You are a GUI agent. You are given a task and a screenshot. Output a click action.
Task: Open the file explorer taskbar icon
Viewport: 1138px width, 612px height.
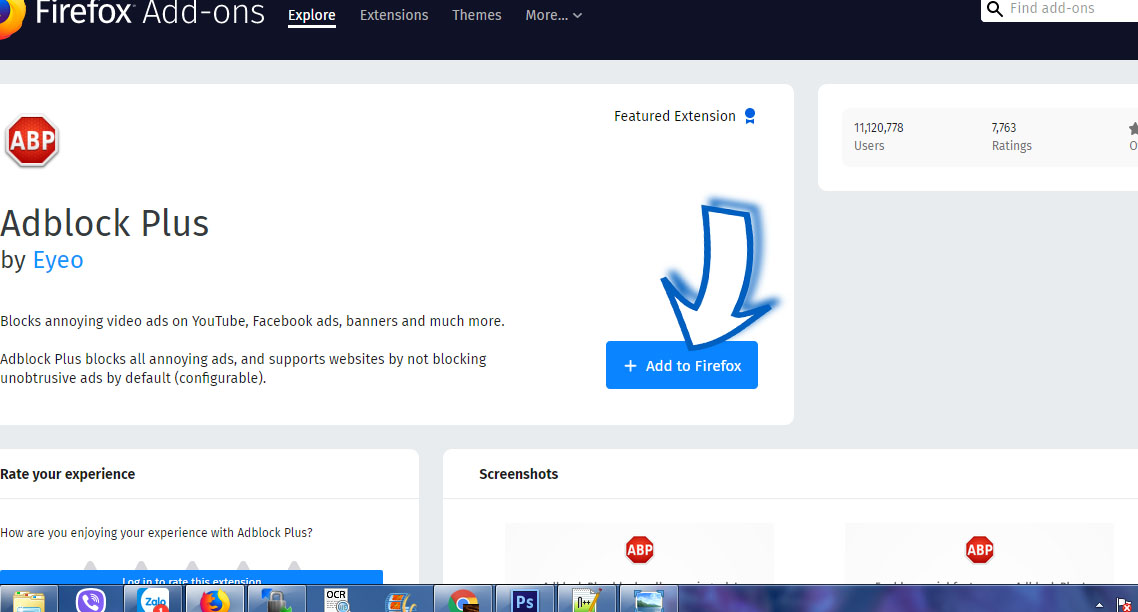pos(29,600)
